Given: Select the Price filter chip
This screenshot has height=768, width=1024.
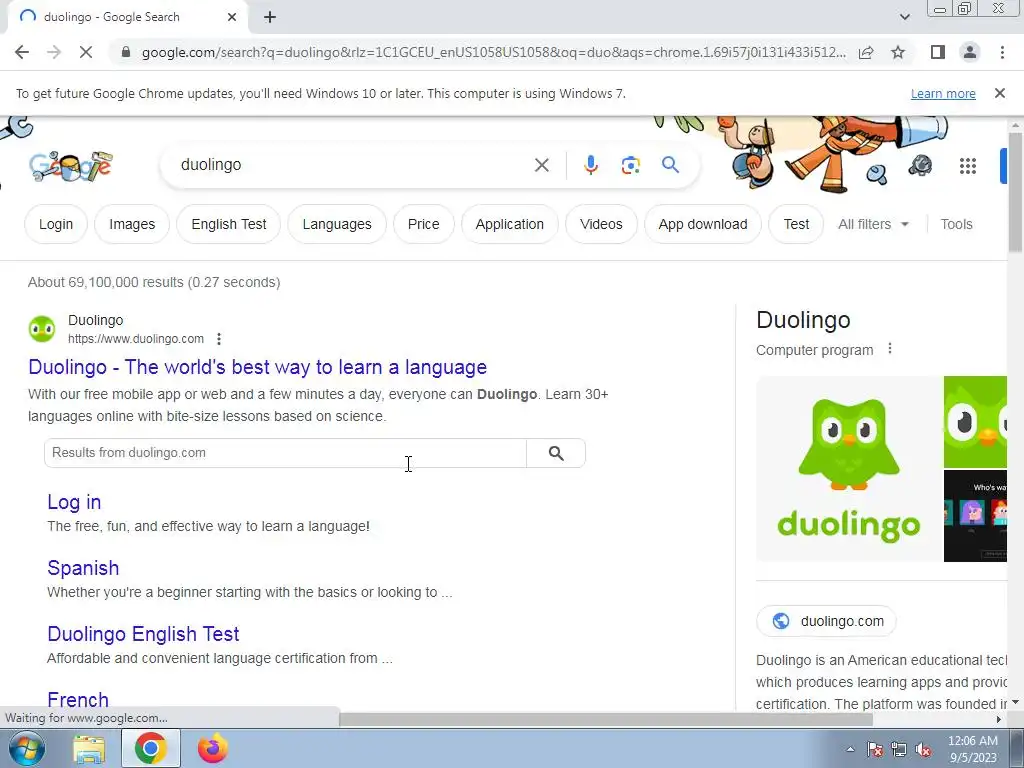Looking at the screenshot, I should [x=423, y=224].
